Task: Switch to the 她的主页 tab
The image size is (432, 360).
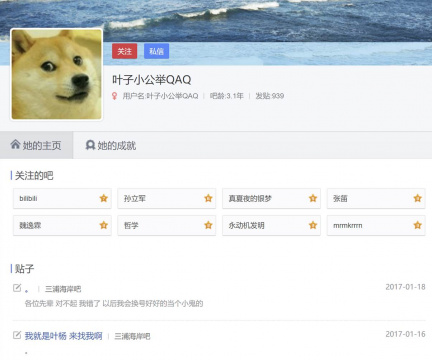Action: [x=36, y=145]
